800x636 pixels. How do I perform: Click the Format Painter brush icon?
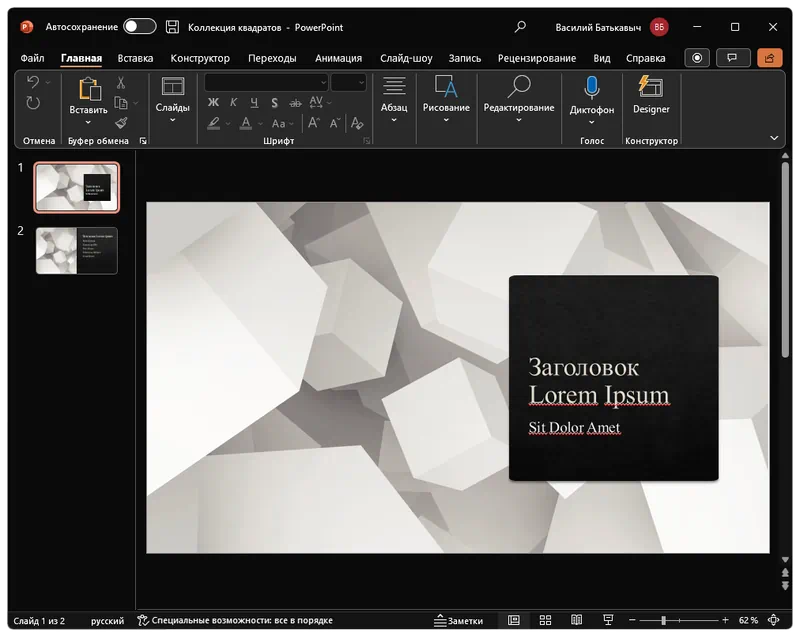point(121,123)
